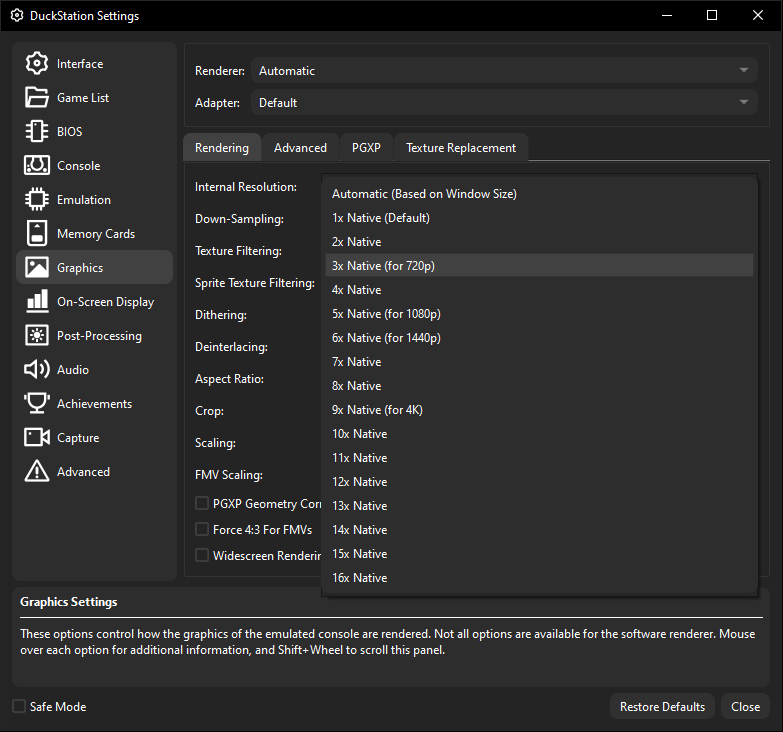783x732 pixels.
Task: Open the On-Screen Display settings page
Action: click(x=94, y=301)
